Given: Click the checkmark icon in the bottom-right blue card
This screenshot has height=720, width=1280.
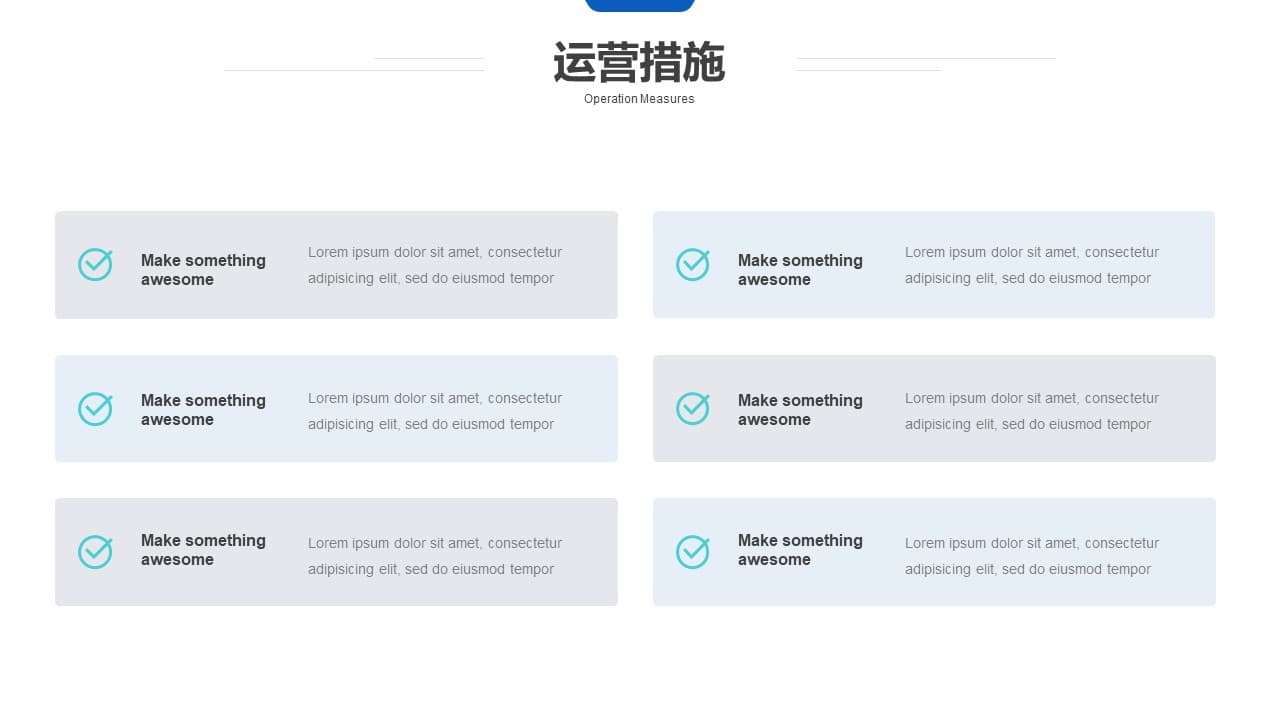Looking at the screenshot, I should (x=693, y=552).
